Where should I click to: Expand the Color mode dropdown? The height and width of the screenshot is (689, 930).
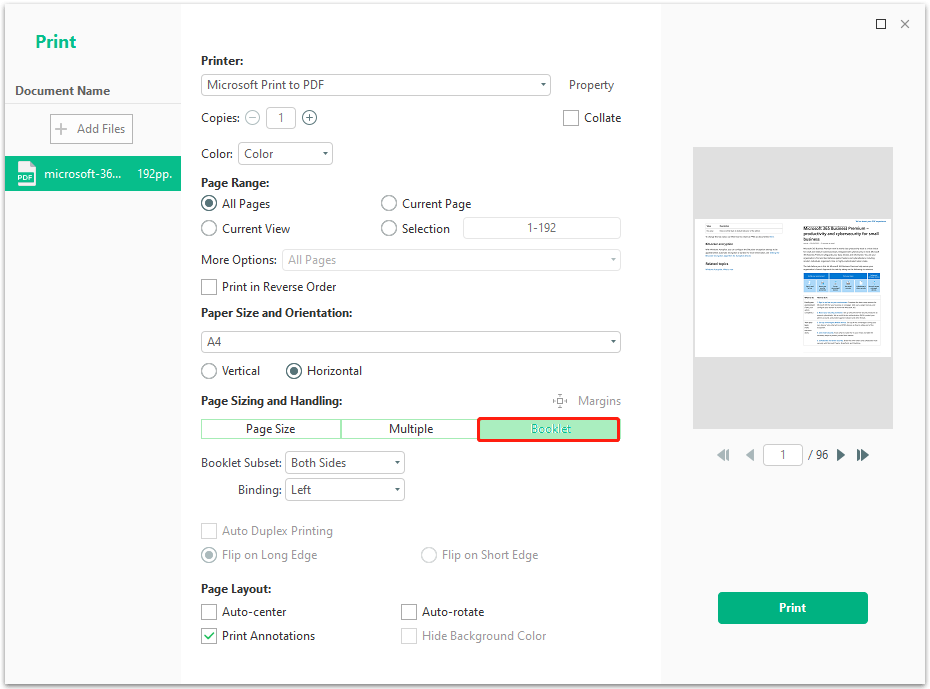285,154
